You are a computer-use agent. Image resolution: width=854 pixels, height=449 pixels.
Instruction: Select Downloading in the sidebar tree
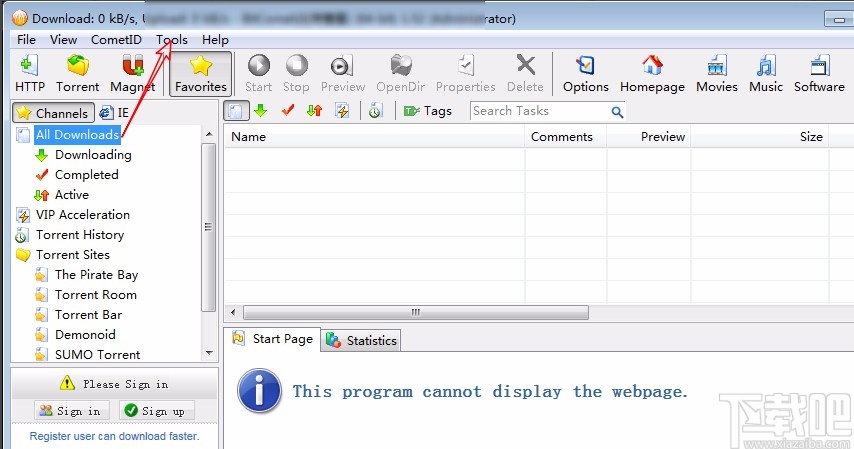(x=93, y=155)
